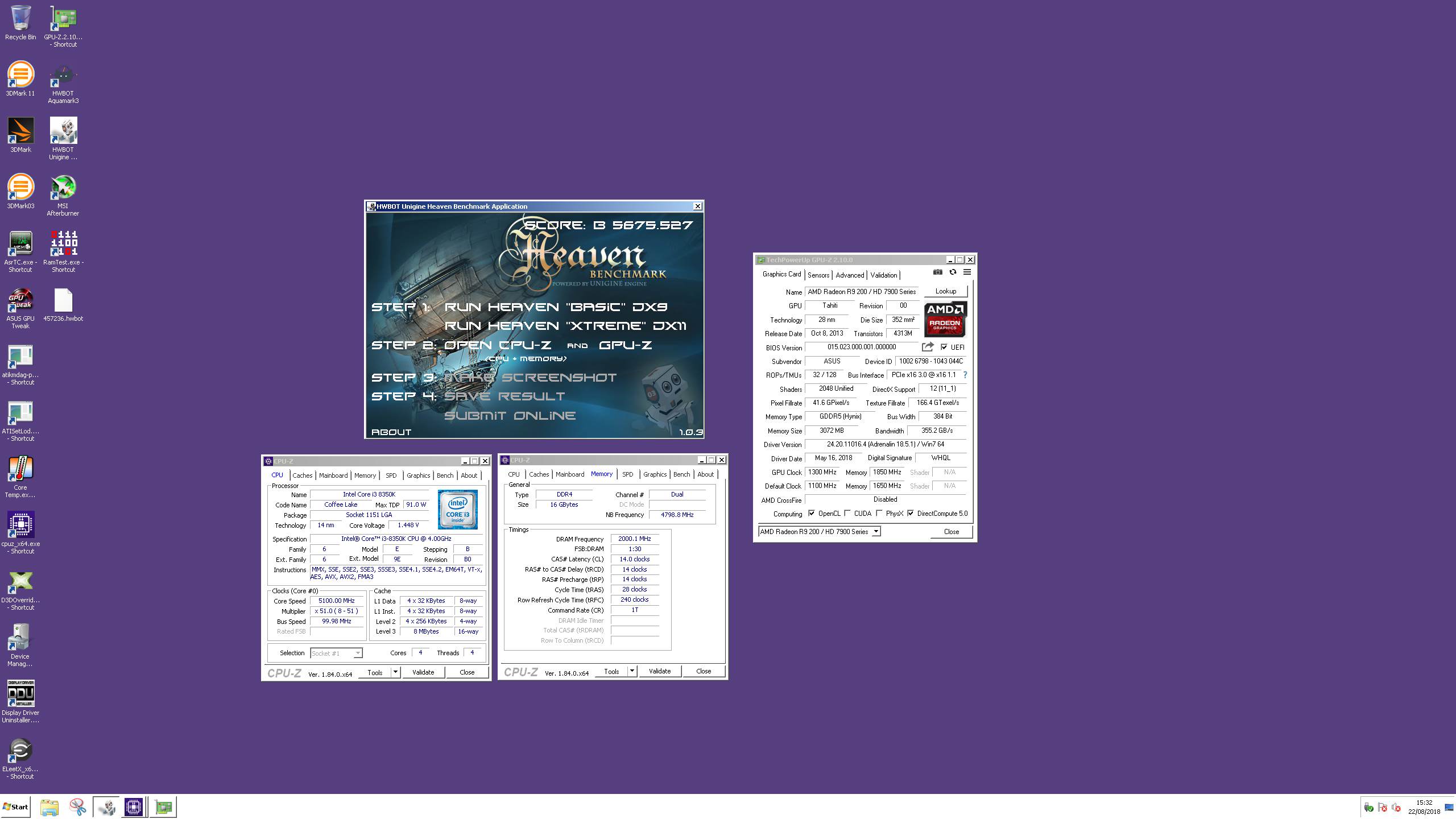Open ELeetX shortcut desktop icon
This screenshot has width=1456, height=819.
coord(20,758)
